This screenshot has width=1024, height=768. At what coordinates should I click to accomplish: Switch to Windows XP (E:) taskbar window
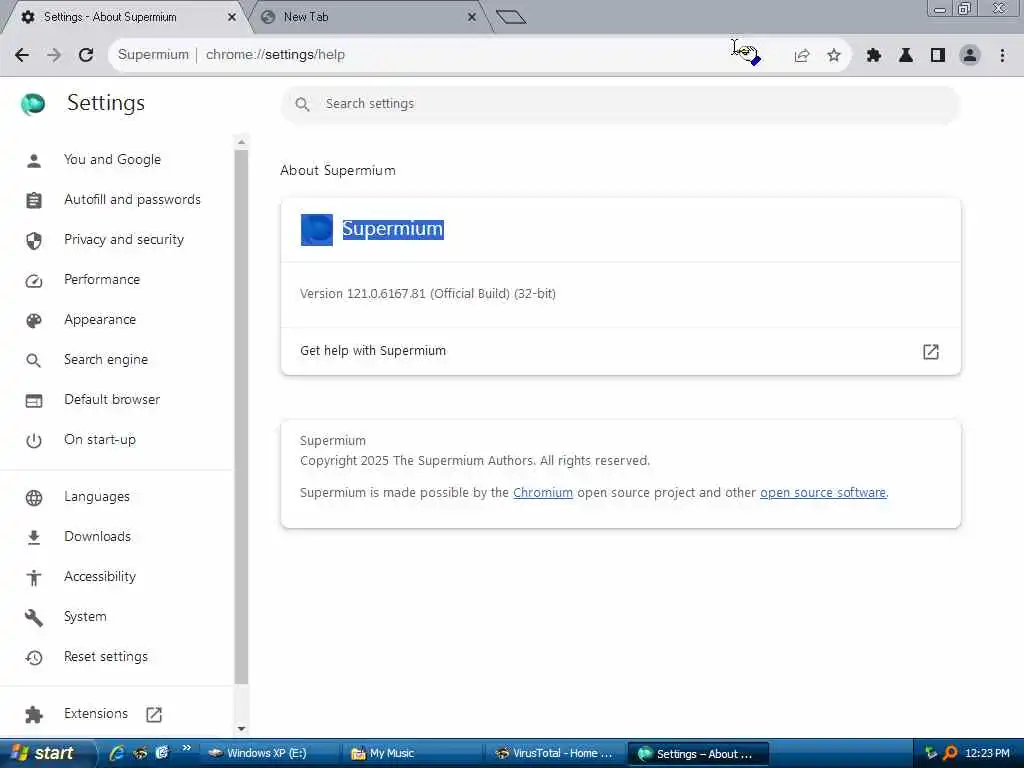point(268,754)
